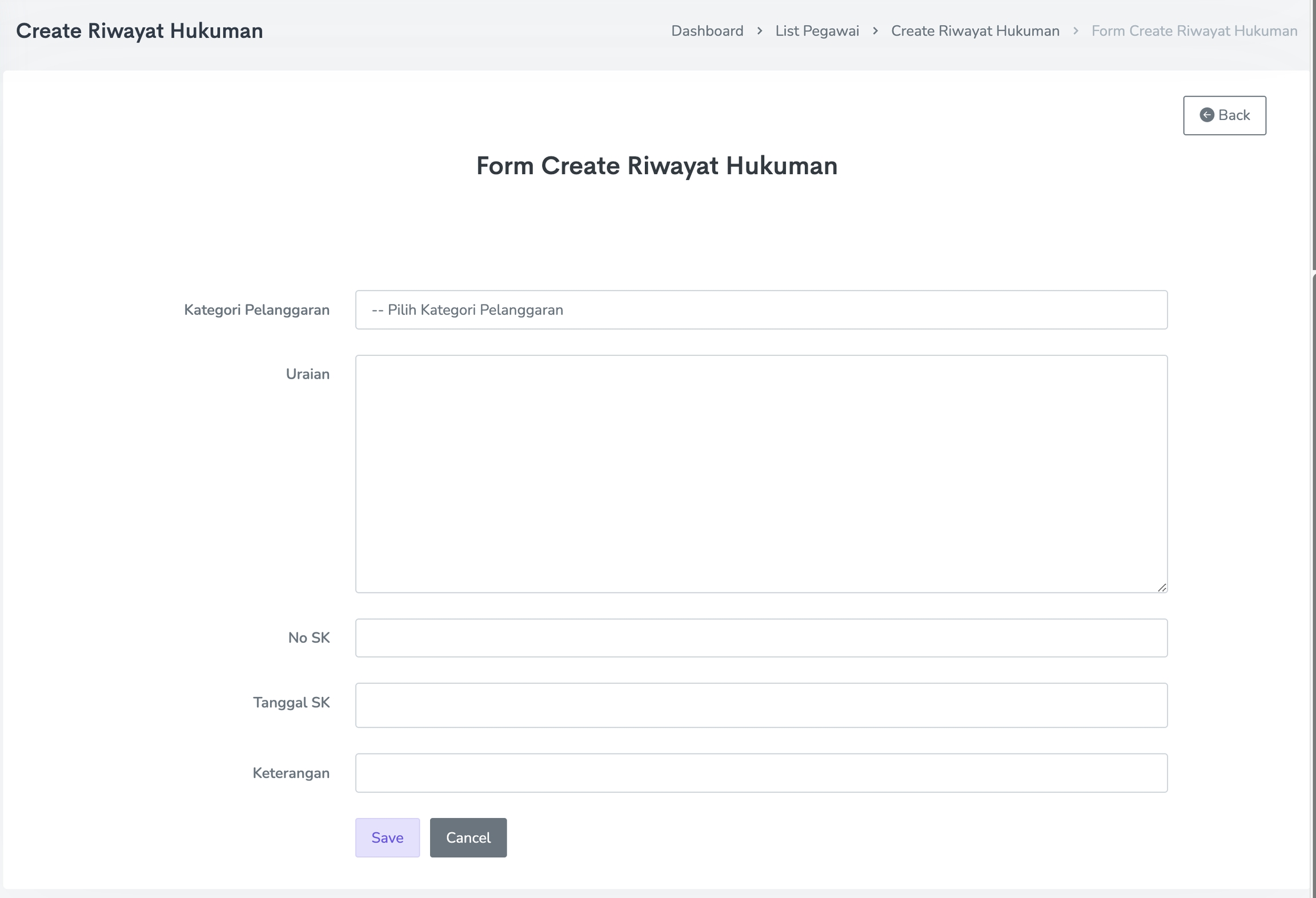Screen dimensions: 1316x898
Task: Click the Back button label
Action: tap(1234, 115)
